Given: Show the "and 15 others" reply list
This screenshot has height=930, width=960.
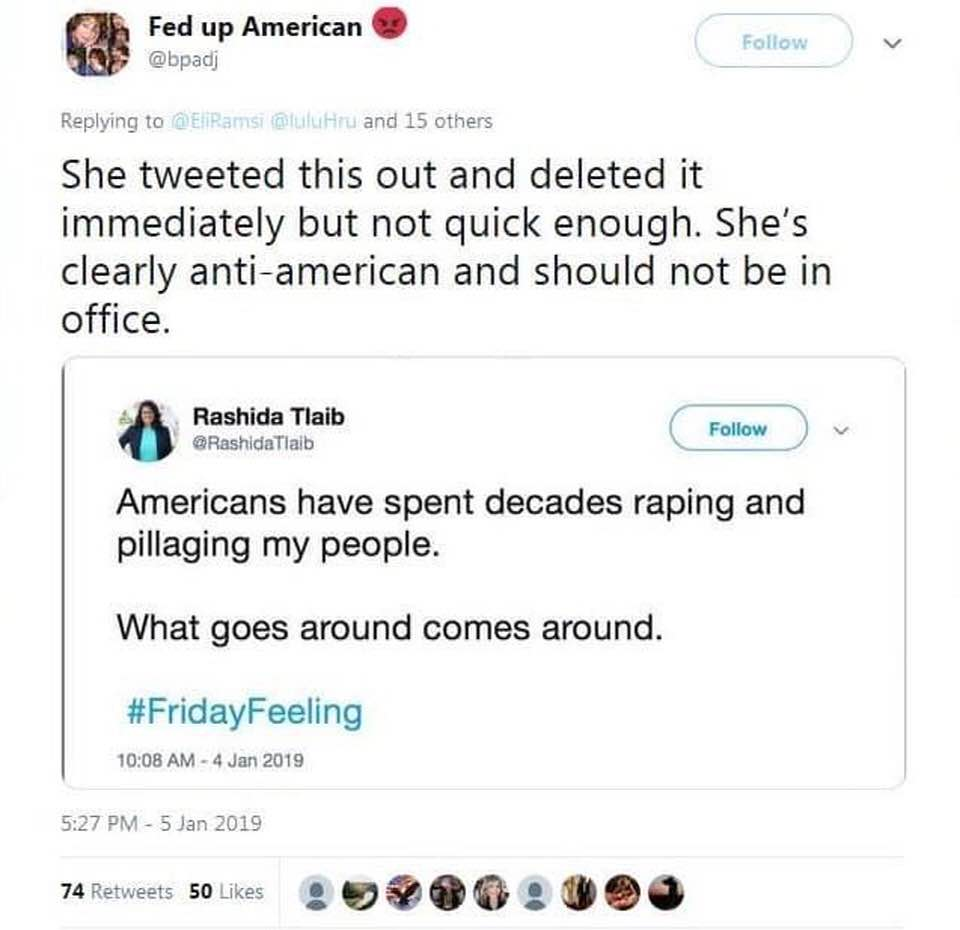Looking at the screenshot, I should click(x=428, y=121).
